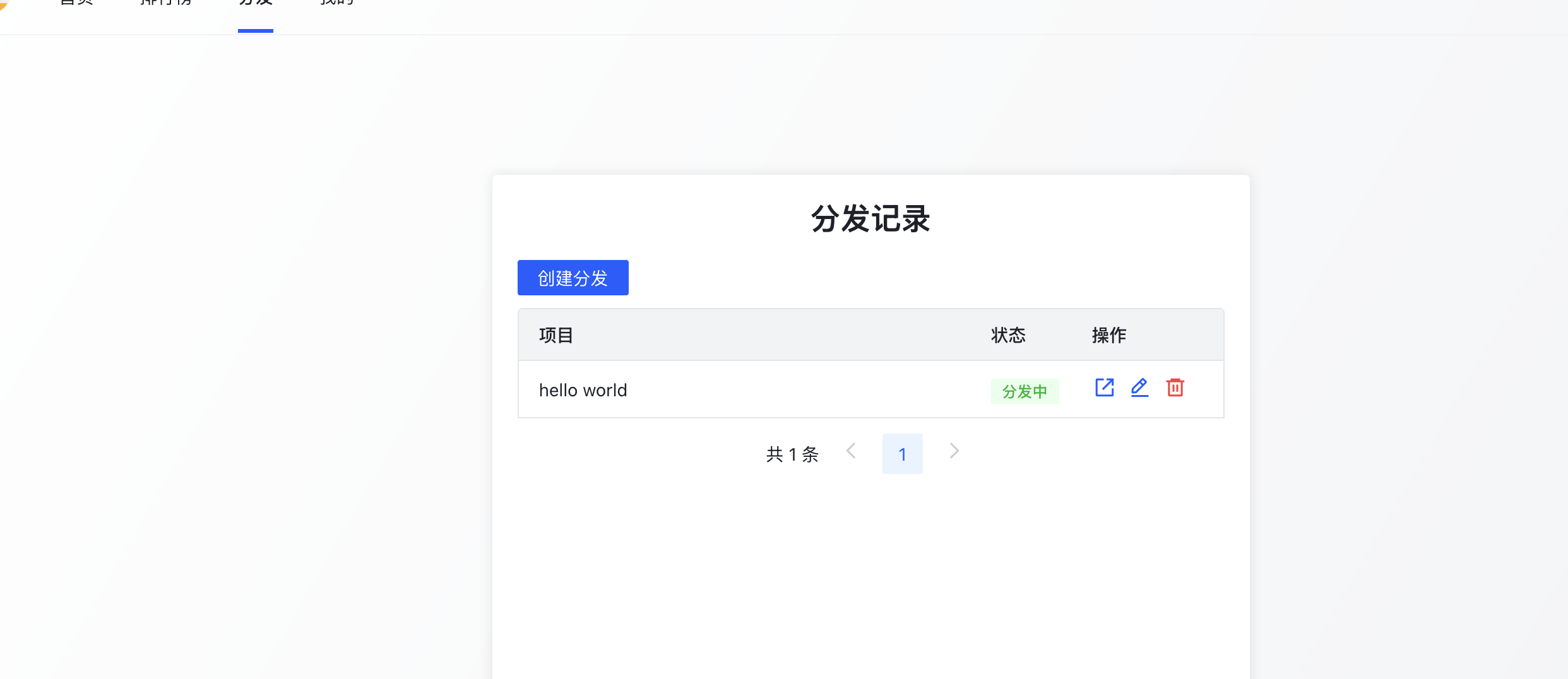Open the 排行榜 navigation tab
Screen dimensions: 1568x679
pyautogui.click(x=166, y=3)
